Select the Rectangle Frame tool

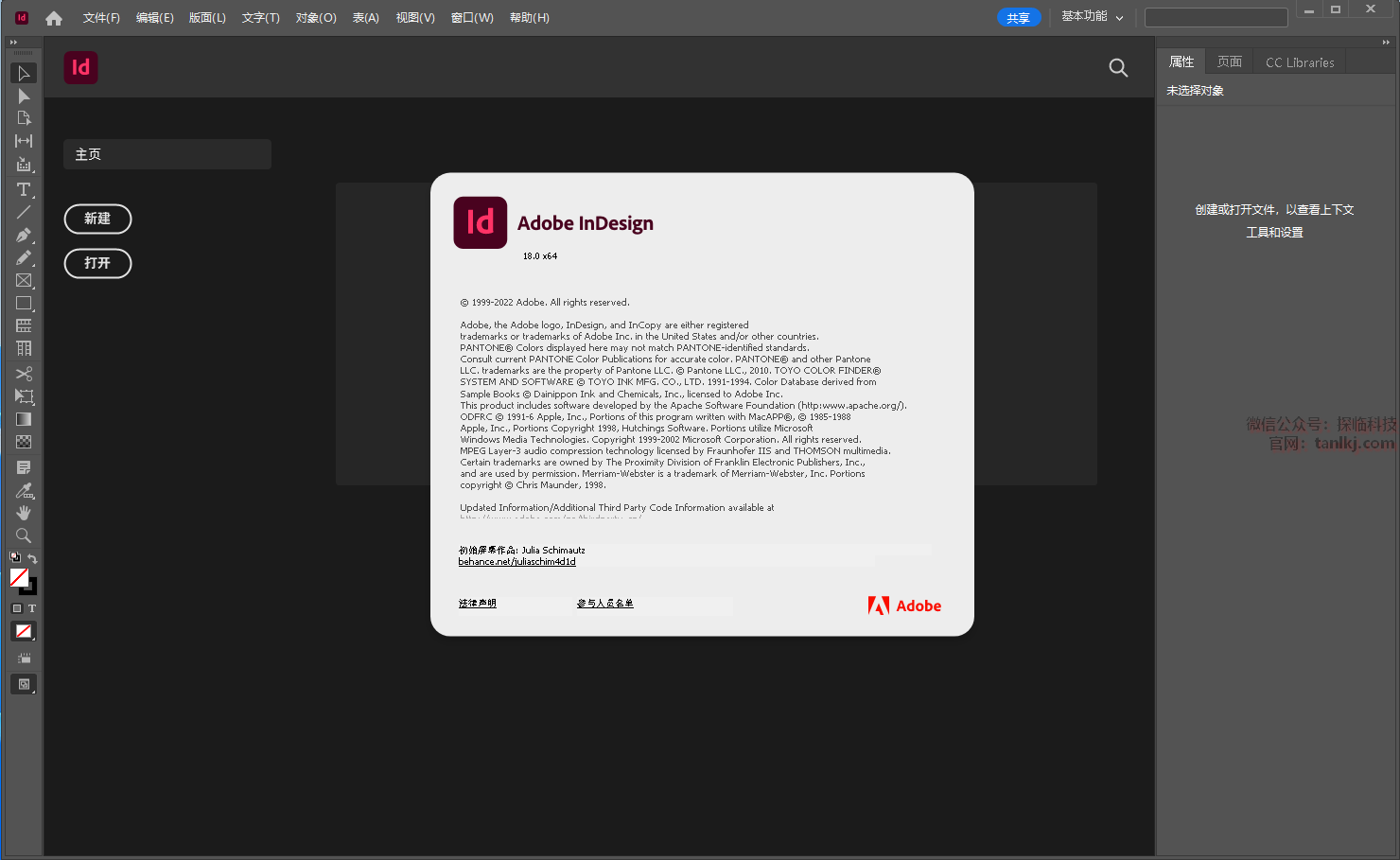point(24,281)
